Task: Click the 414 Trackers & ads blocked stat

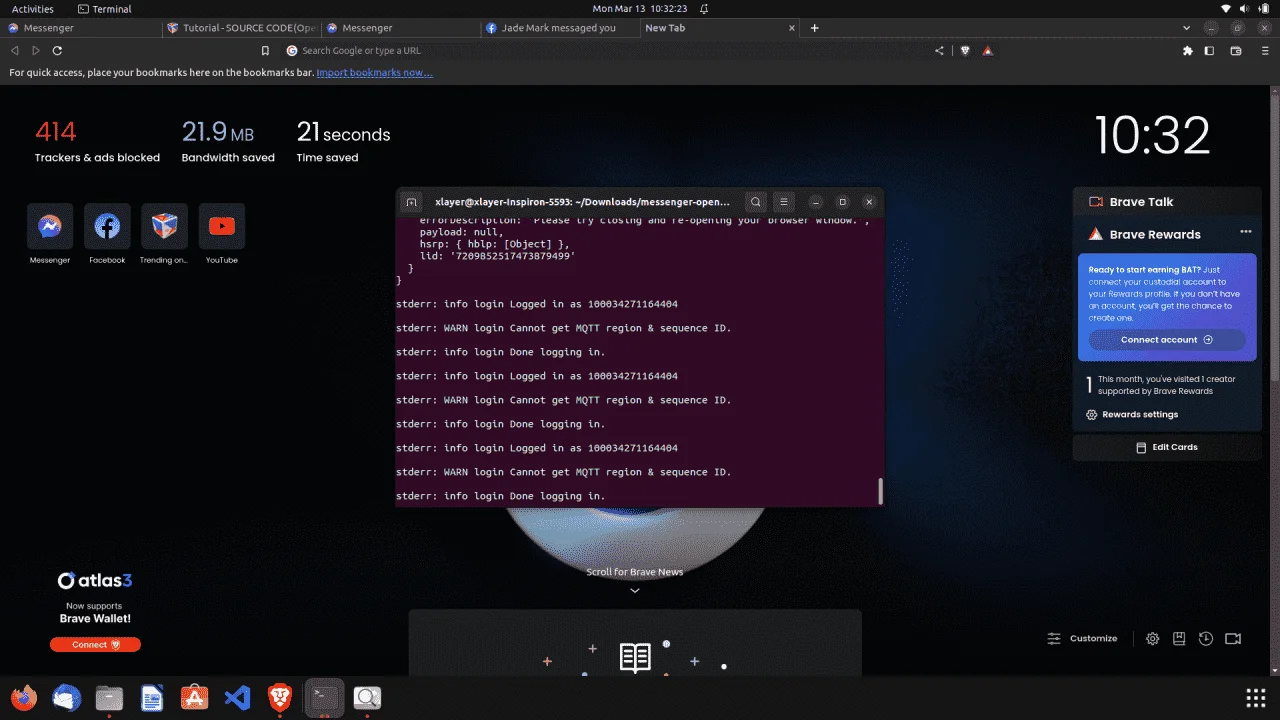Action: coord(97,141)
